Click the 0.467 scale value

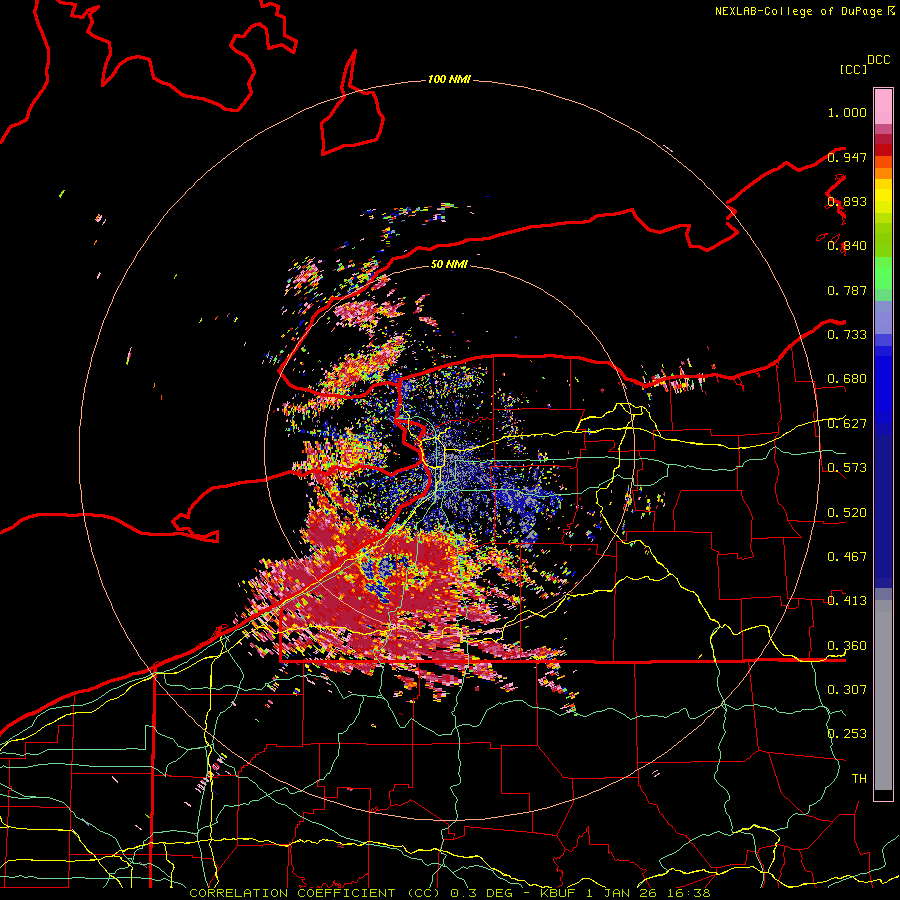tap(847, 557)
